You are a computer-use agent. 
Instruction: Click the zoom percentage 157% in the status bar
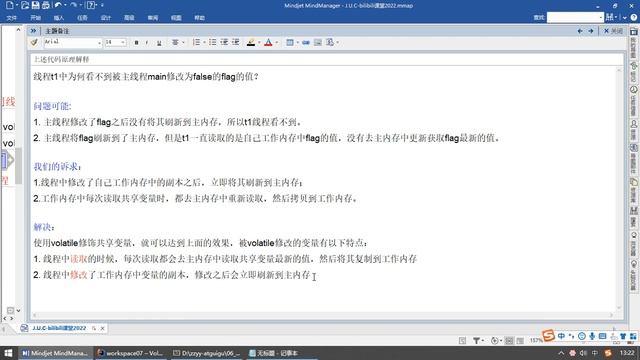coord(535,340)
